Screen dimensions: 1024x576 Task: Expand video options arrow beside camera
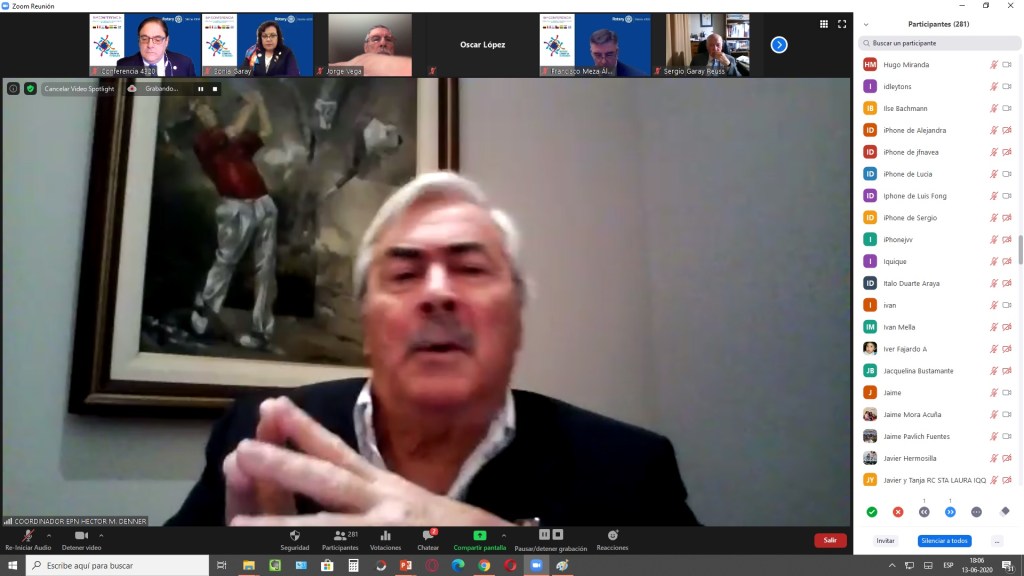101,535
